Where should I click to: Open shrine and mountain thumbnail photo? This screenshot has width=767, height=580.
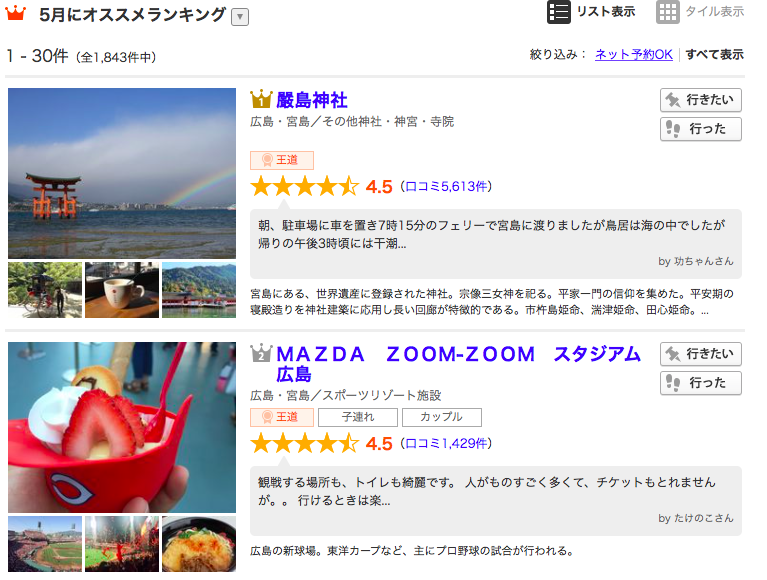coord(199,290)
